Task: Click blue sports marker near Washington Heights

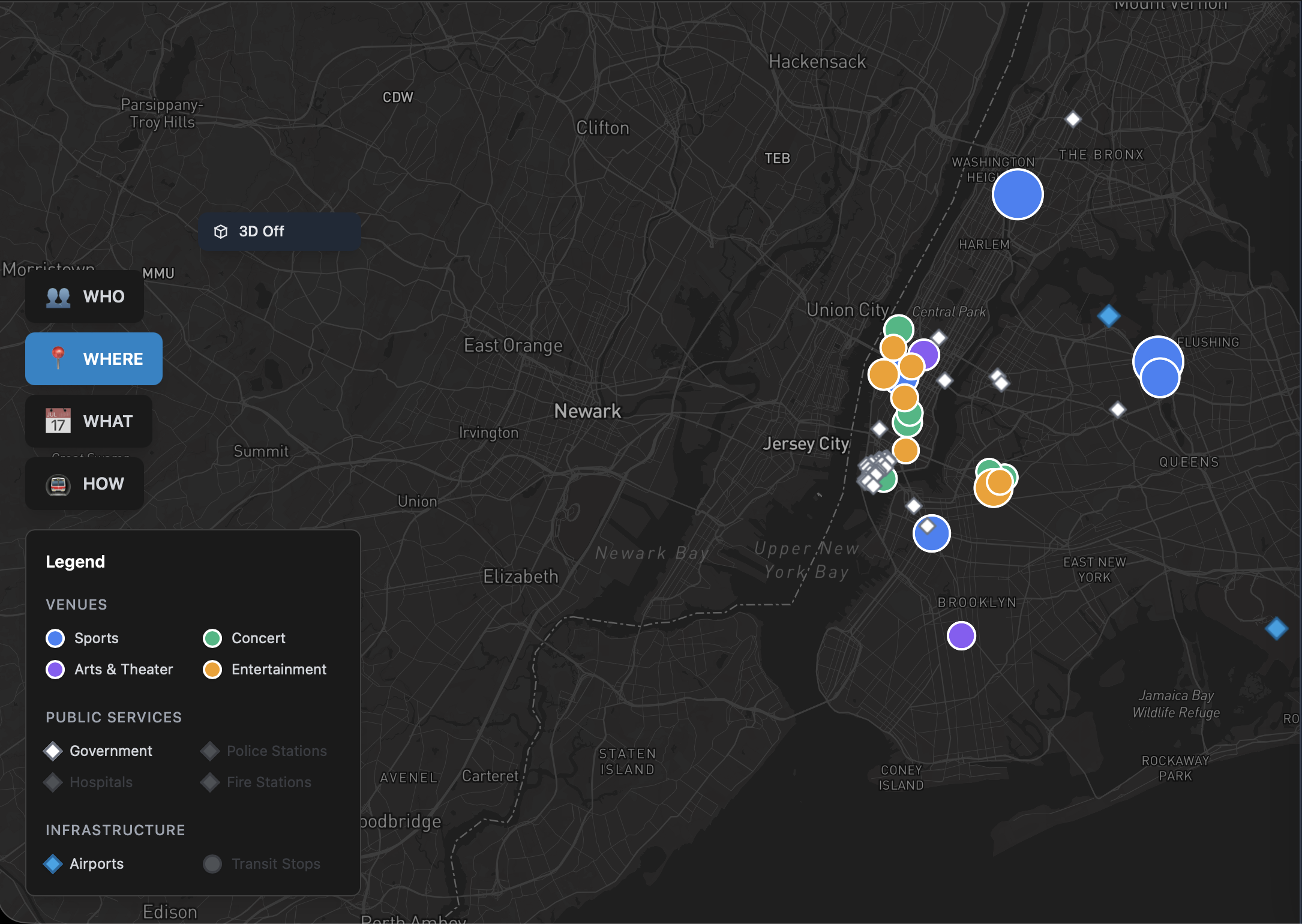Action: pyautogui.click(x=1018, y=194)
